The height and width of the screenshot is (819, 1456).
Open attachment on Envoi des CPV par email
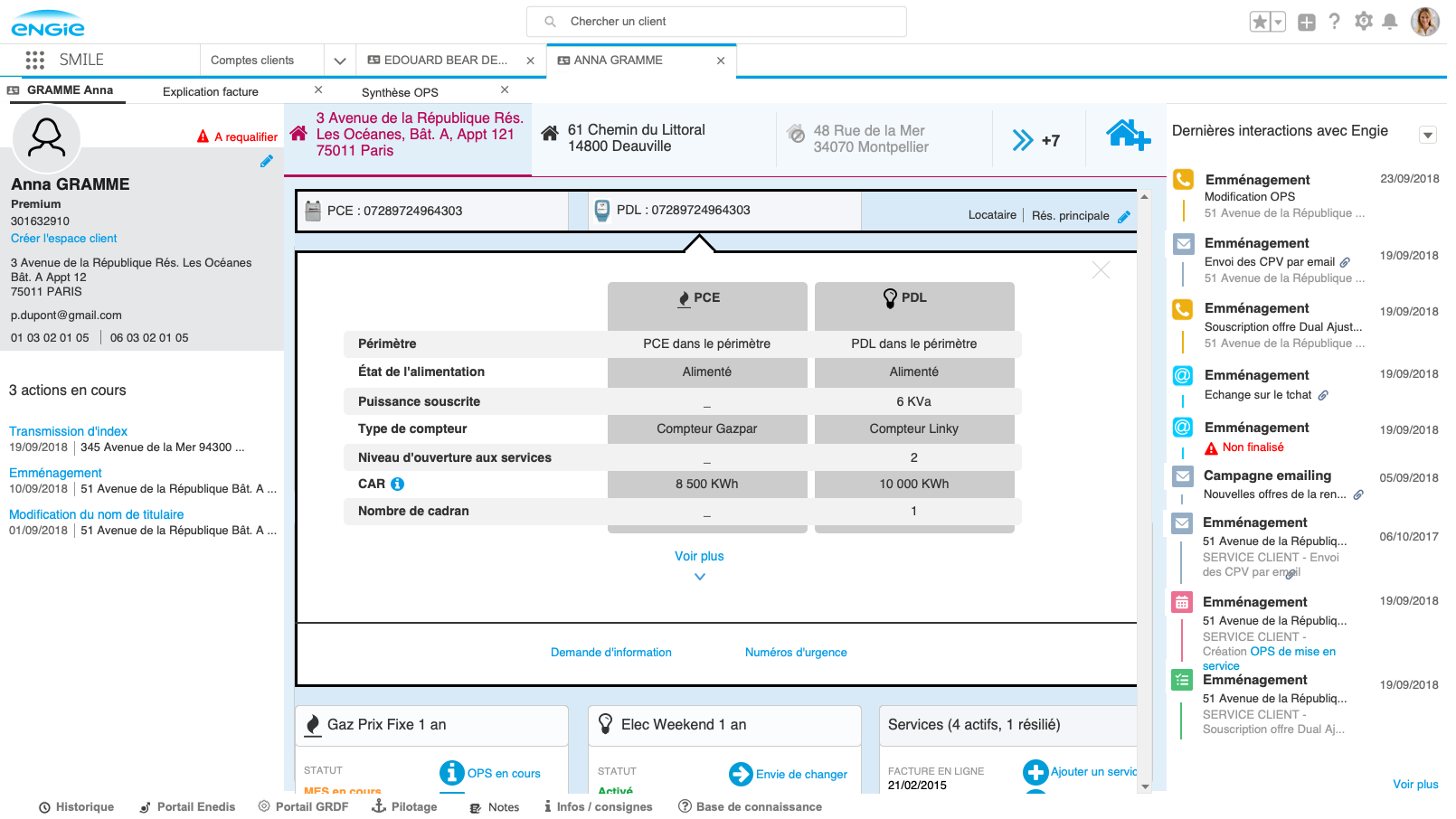coord(1345,262)
